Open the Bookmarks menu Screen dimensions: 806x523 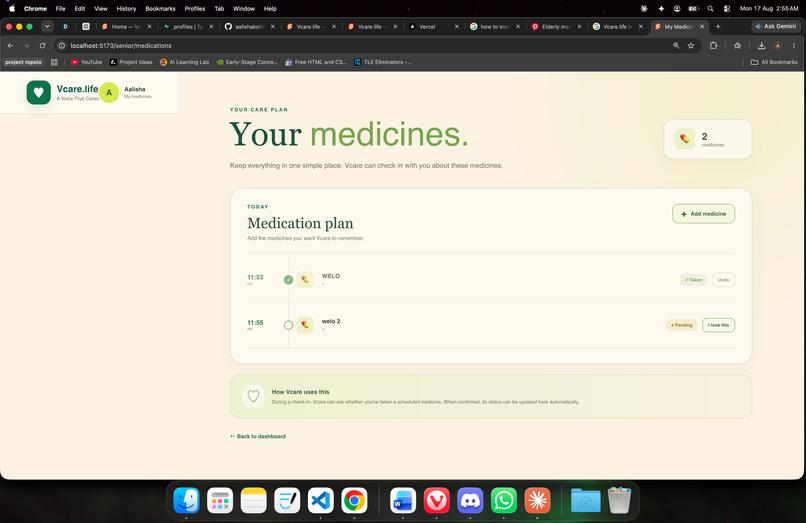pos(160,9)
